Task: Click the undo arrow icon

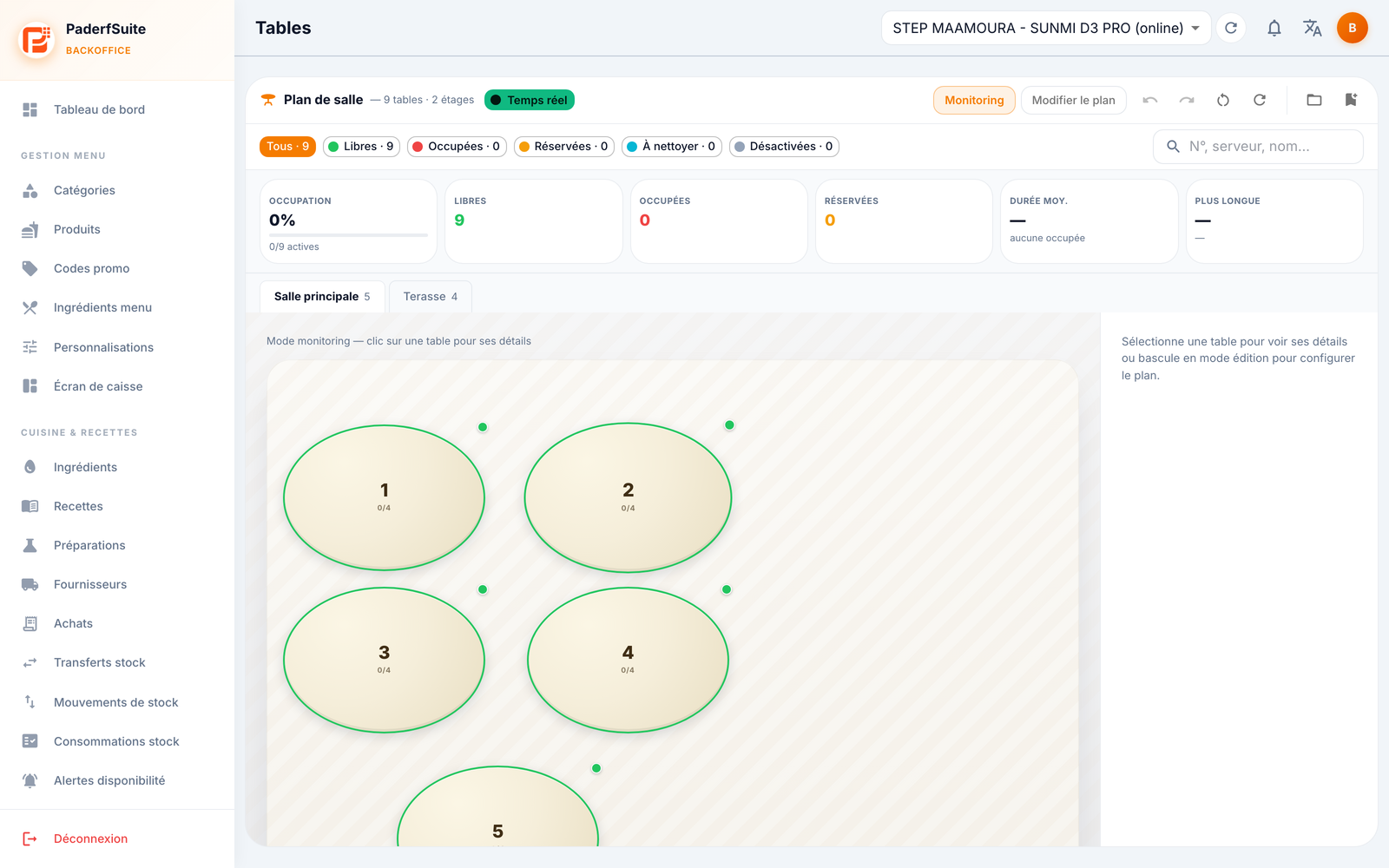Action: [1150, 100]
